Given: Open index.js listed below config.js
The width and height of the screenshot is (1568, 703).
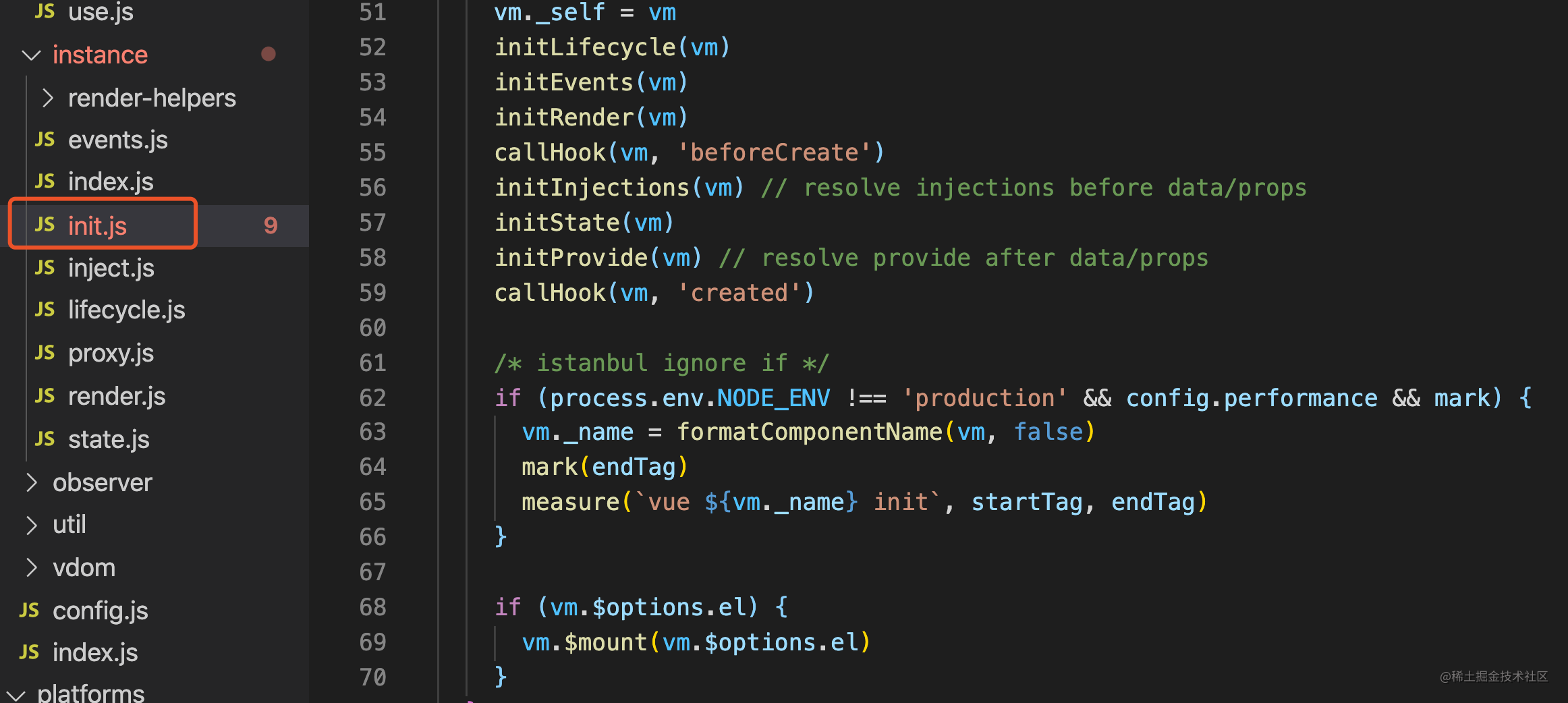Looking at the screenshot, I should (95, 653).
